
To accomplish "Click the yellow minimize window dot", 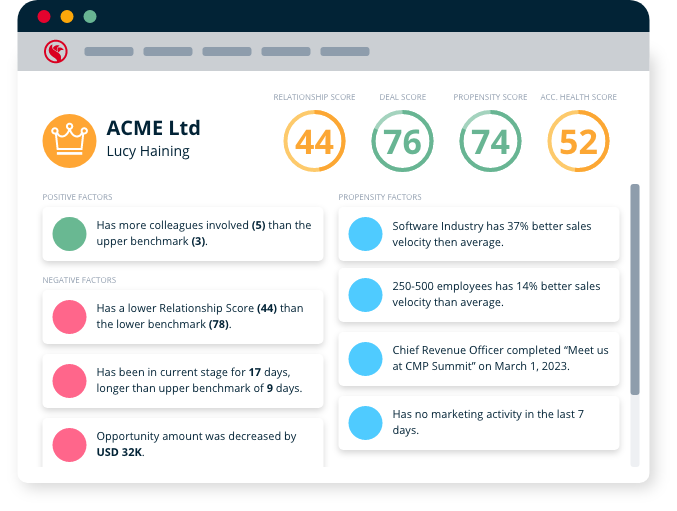I will [x=67, y=17].
